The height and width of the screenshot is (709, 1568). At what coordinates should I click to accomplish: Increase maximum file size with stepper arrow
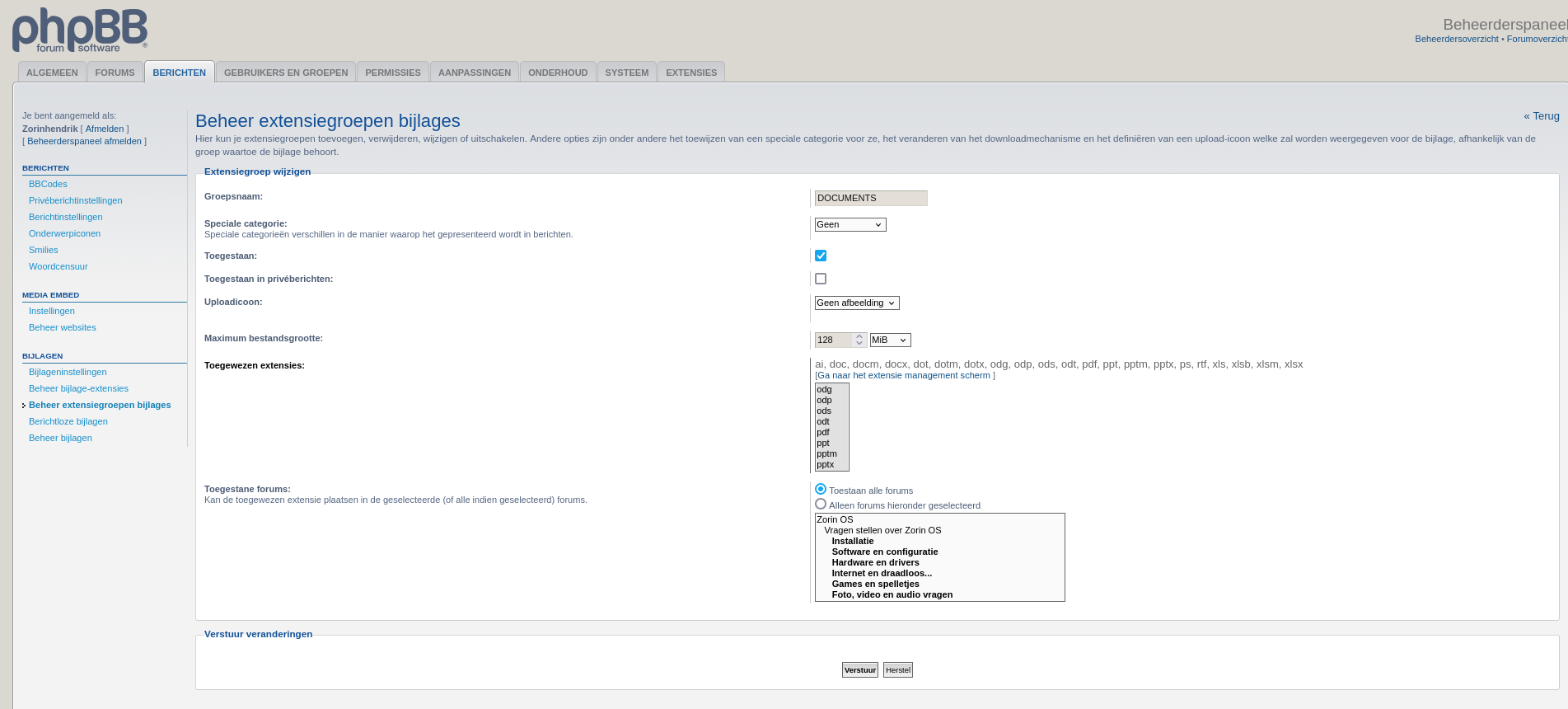tap(859, 336)
